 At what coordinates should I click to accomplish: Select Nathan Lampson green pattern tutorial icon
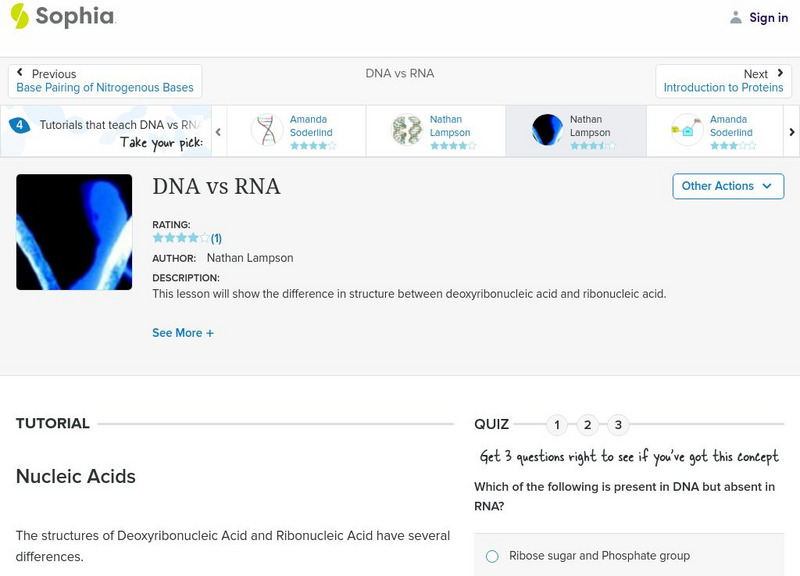pyautogui.click(x=407, y=131)
